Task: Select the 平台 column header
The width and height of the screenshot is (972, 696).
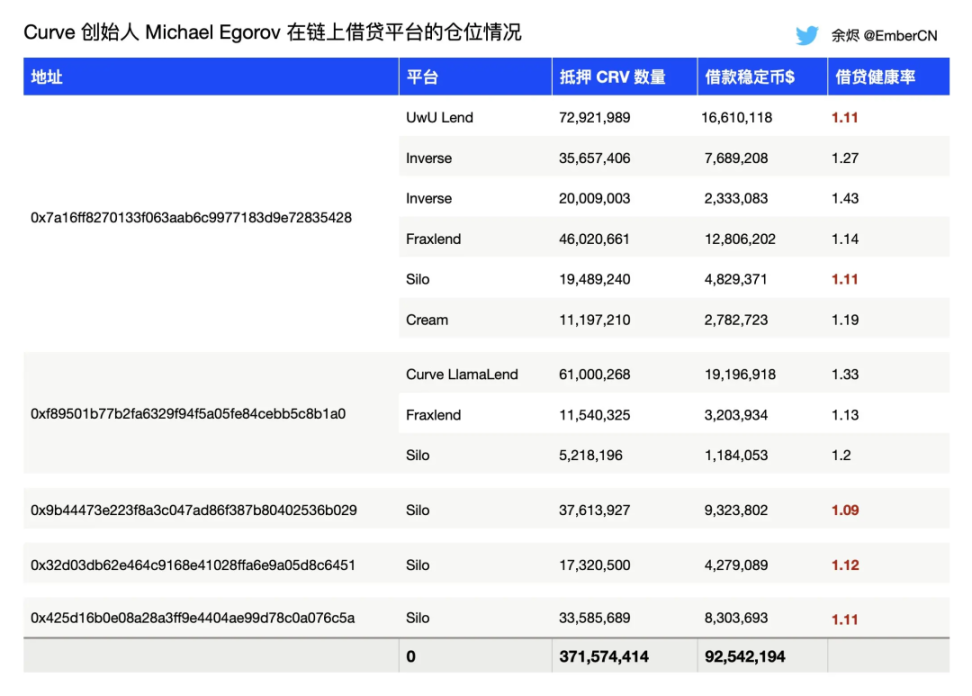Action: pos(420,76)
